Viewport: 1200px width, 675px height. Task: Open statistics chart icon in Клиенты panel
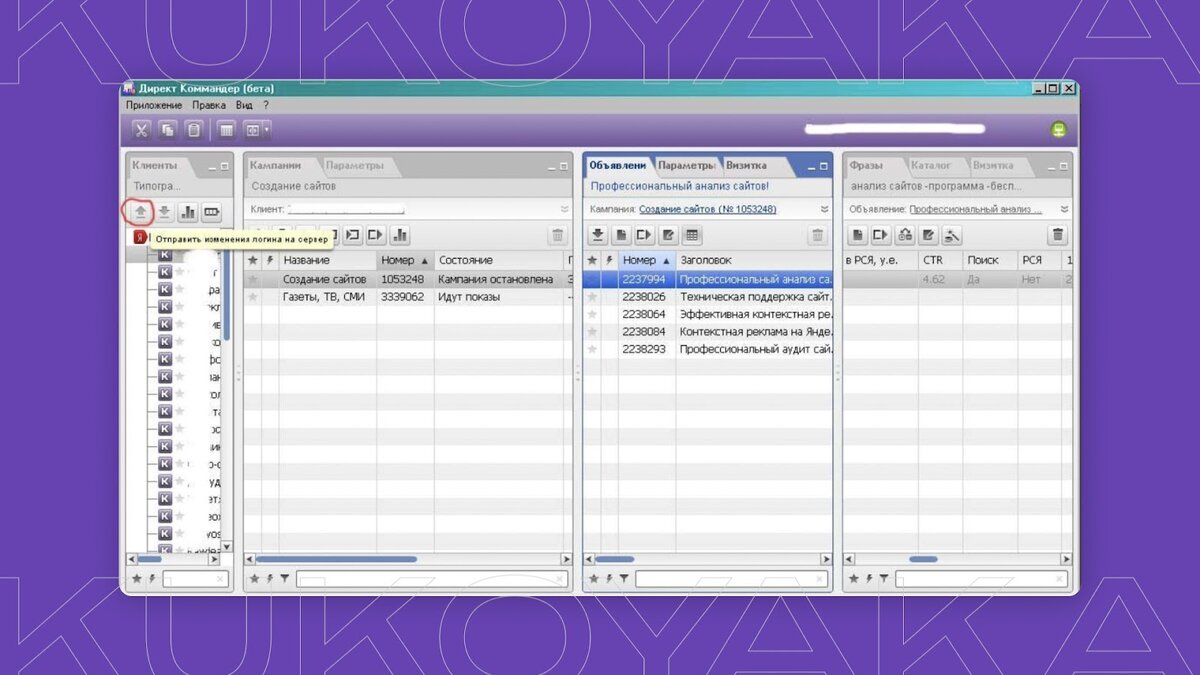click(188, 212)
